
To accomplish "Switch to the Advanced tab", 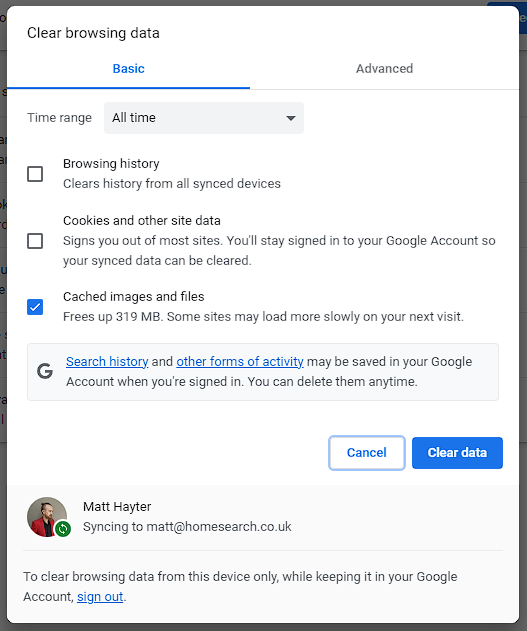I will click(384, 69).
